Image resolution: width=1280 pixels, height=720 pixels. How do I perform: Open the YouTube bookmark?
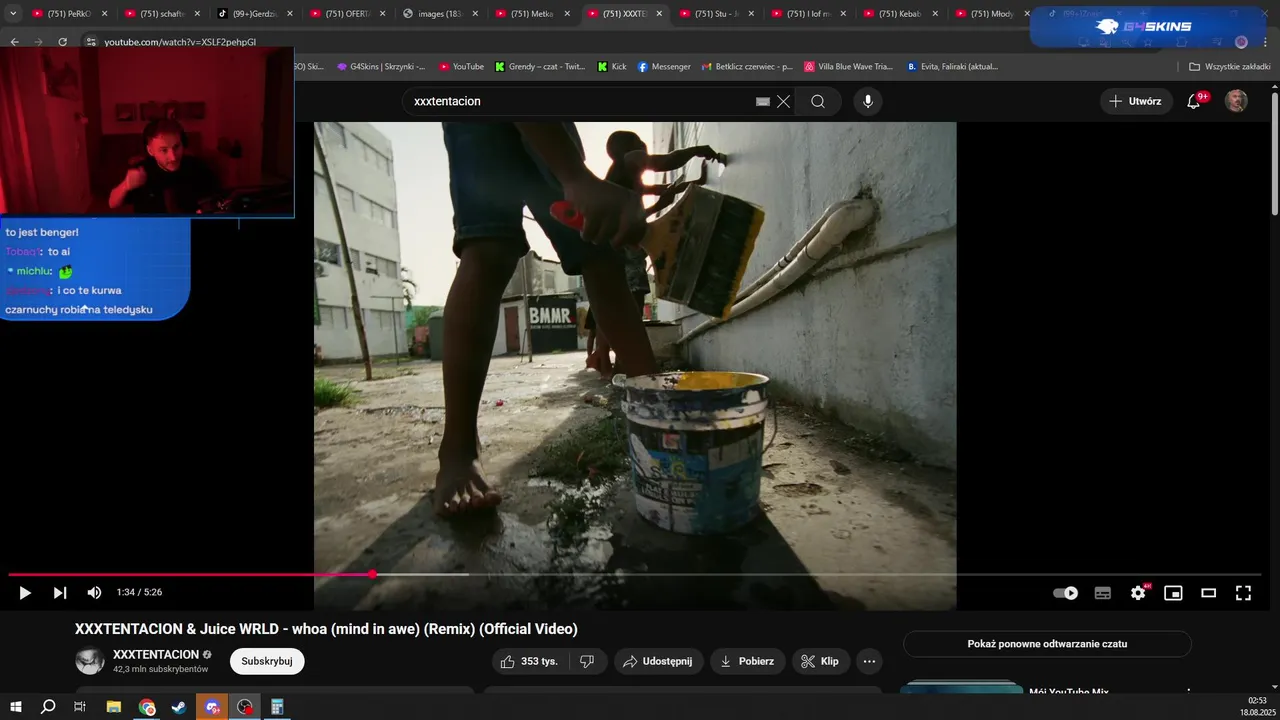coord(461,66)
